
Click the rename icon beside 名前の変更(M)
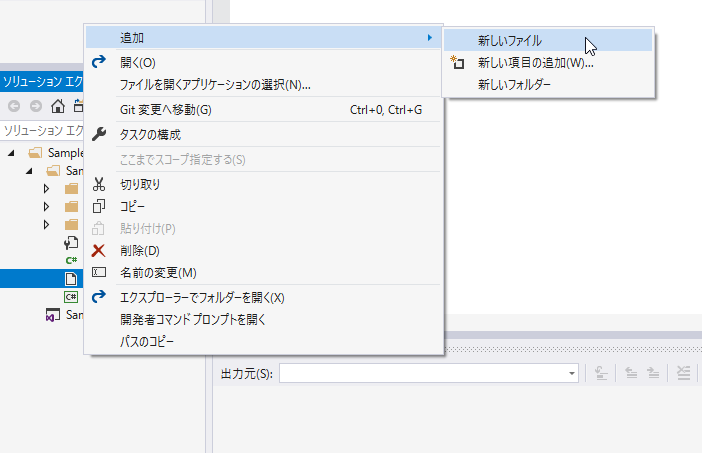tap(99, 272)
